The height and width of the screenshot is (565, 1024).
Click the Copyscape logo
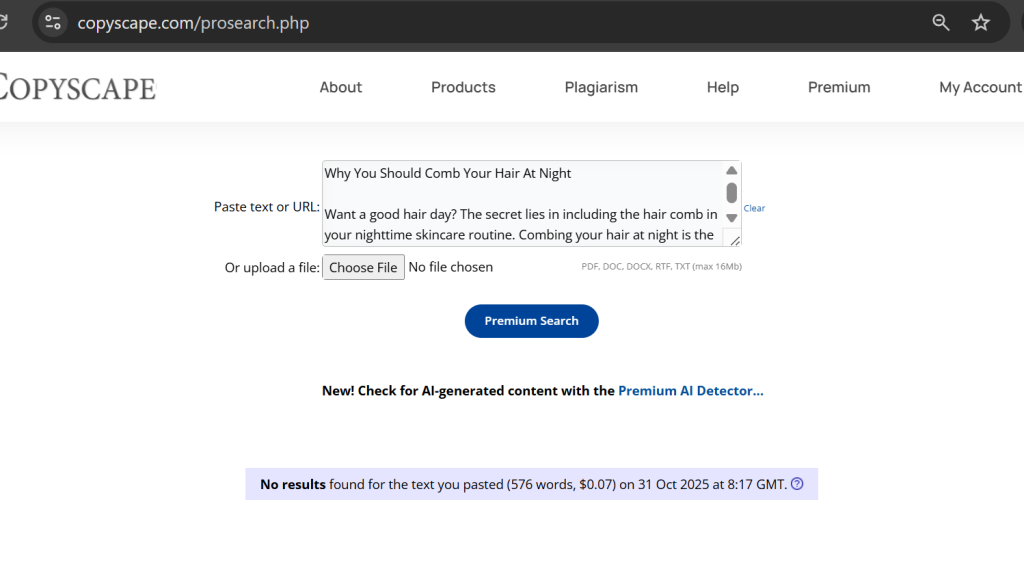78,87
